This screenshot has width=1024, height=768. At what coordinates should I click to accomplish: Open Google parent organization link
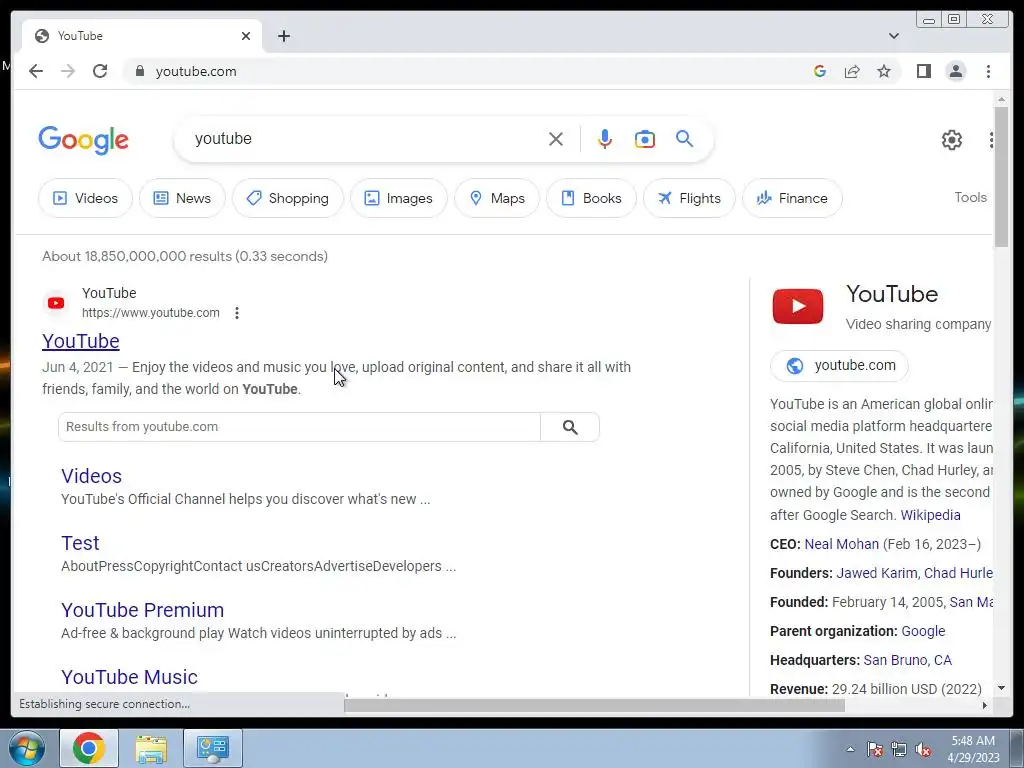[923, 631]
